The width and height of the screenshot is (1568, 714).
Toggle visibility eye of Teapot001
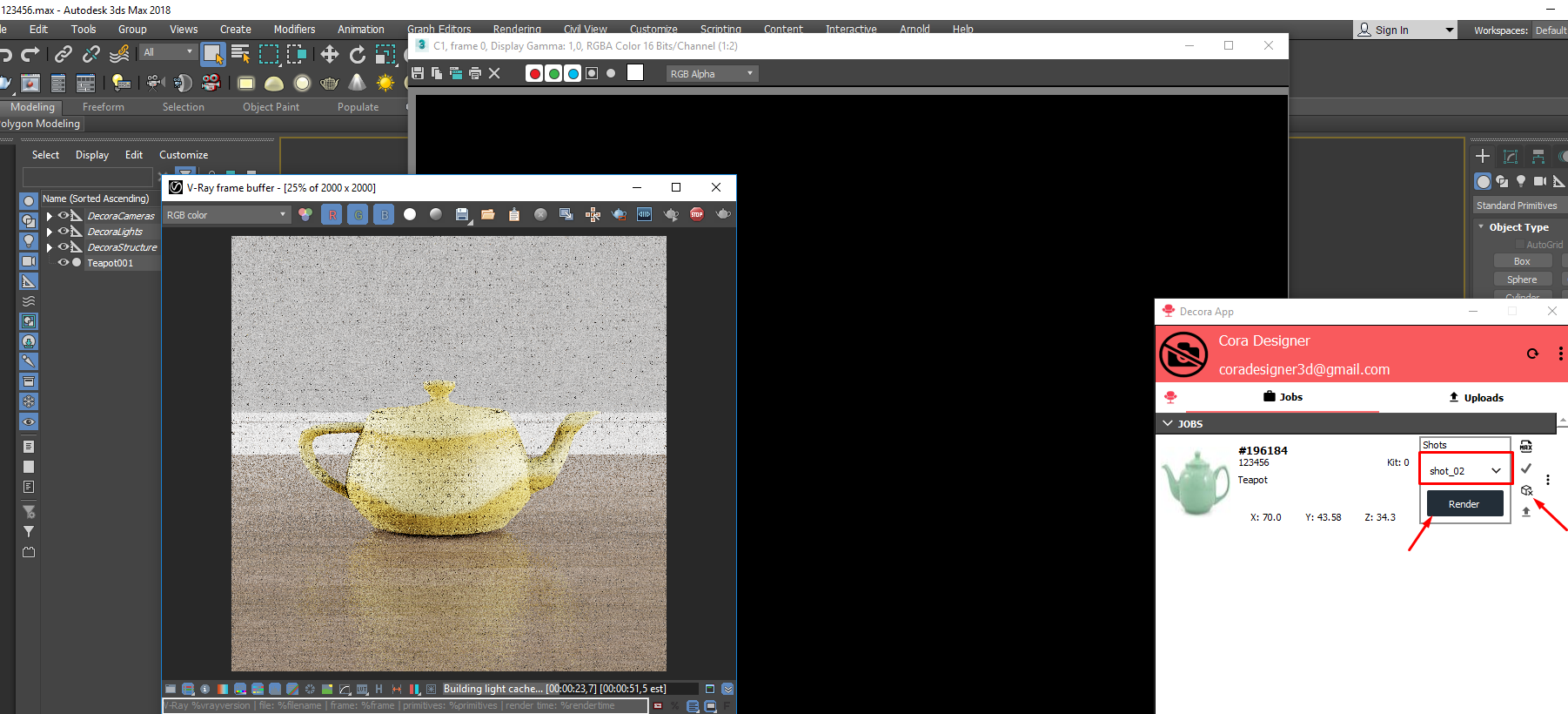[x=63, y=262]
